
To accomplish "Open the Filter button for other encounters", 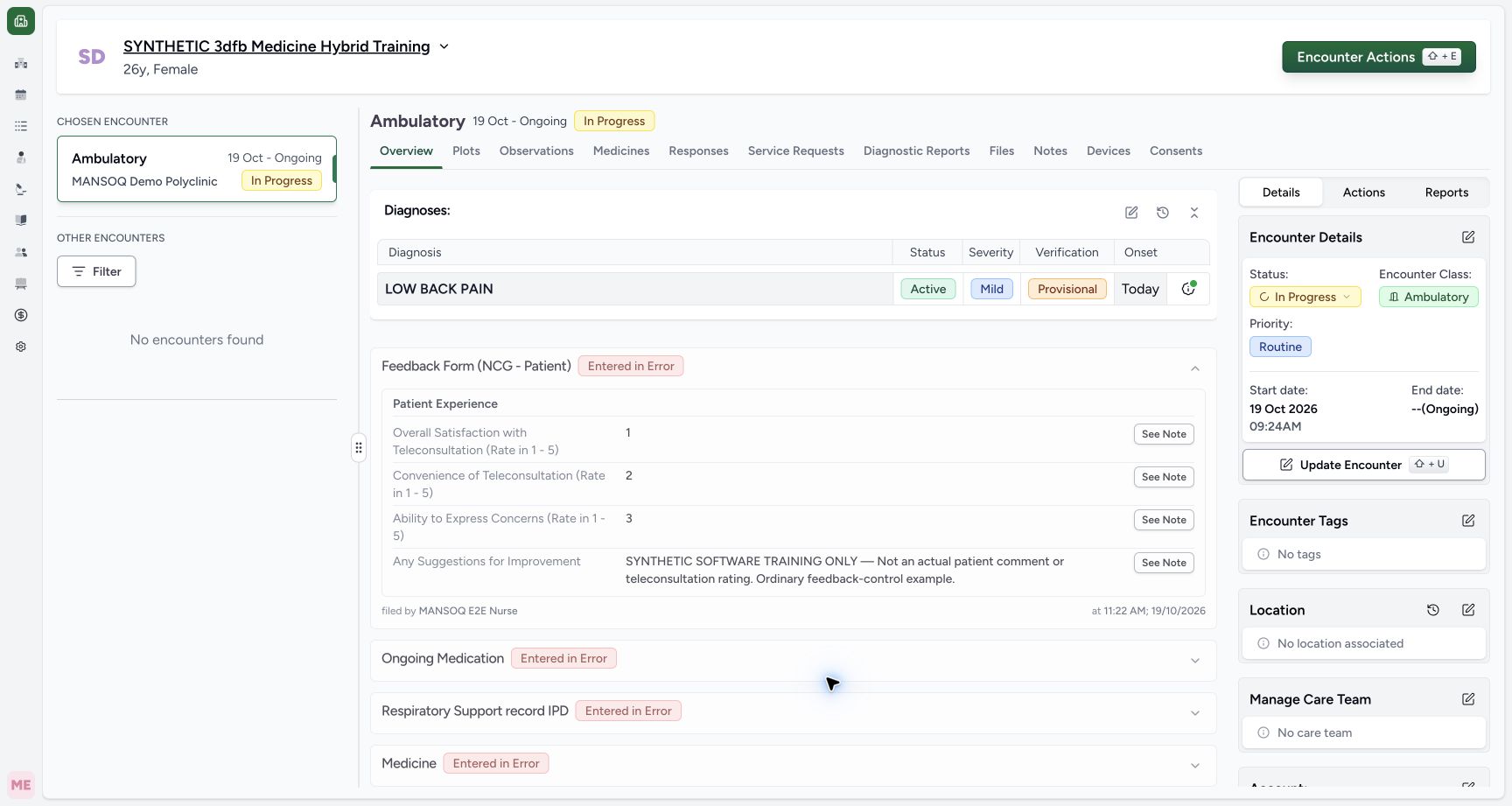I will coord(96,271).
